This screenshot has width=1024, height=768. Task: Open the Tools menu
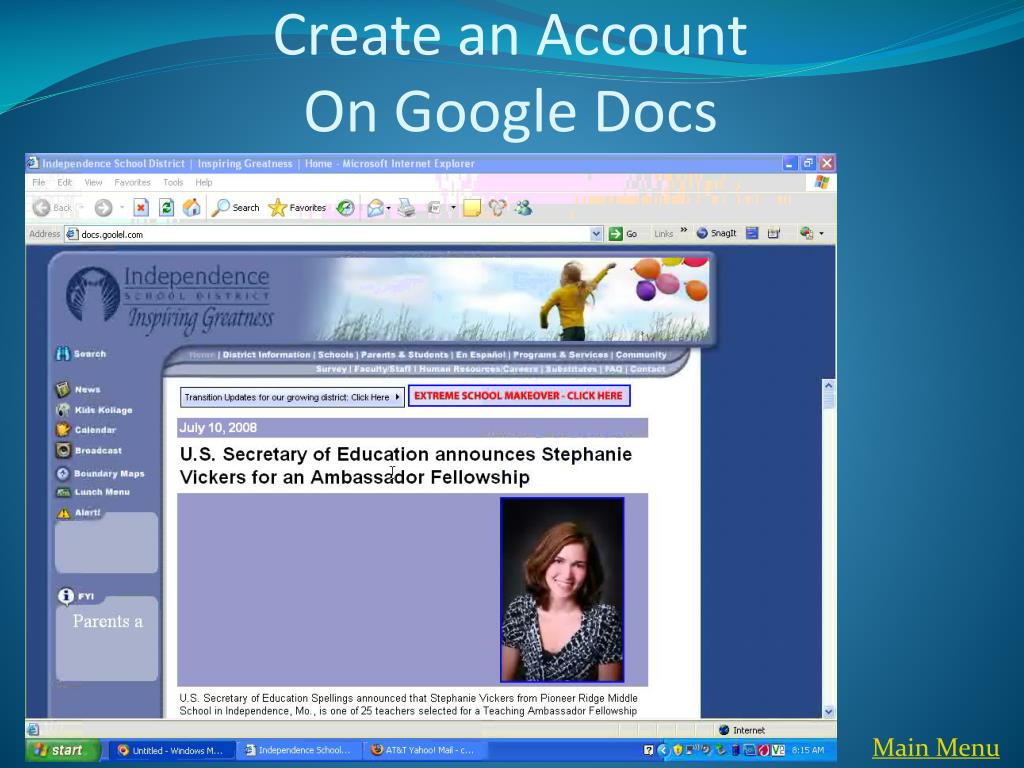(x=173, y=182)
